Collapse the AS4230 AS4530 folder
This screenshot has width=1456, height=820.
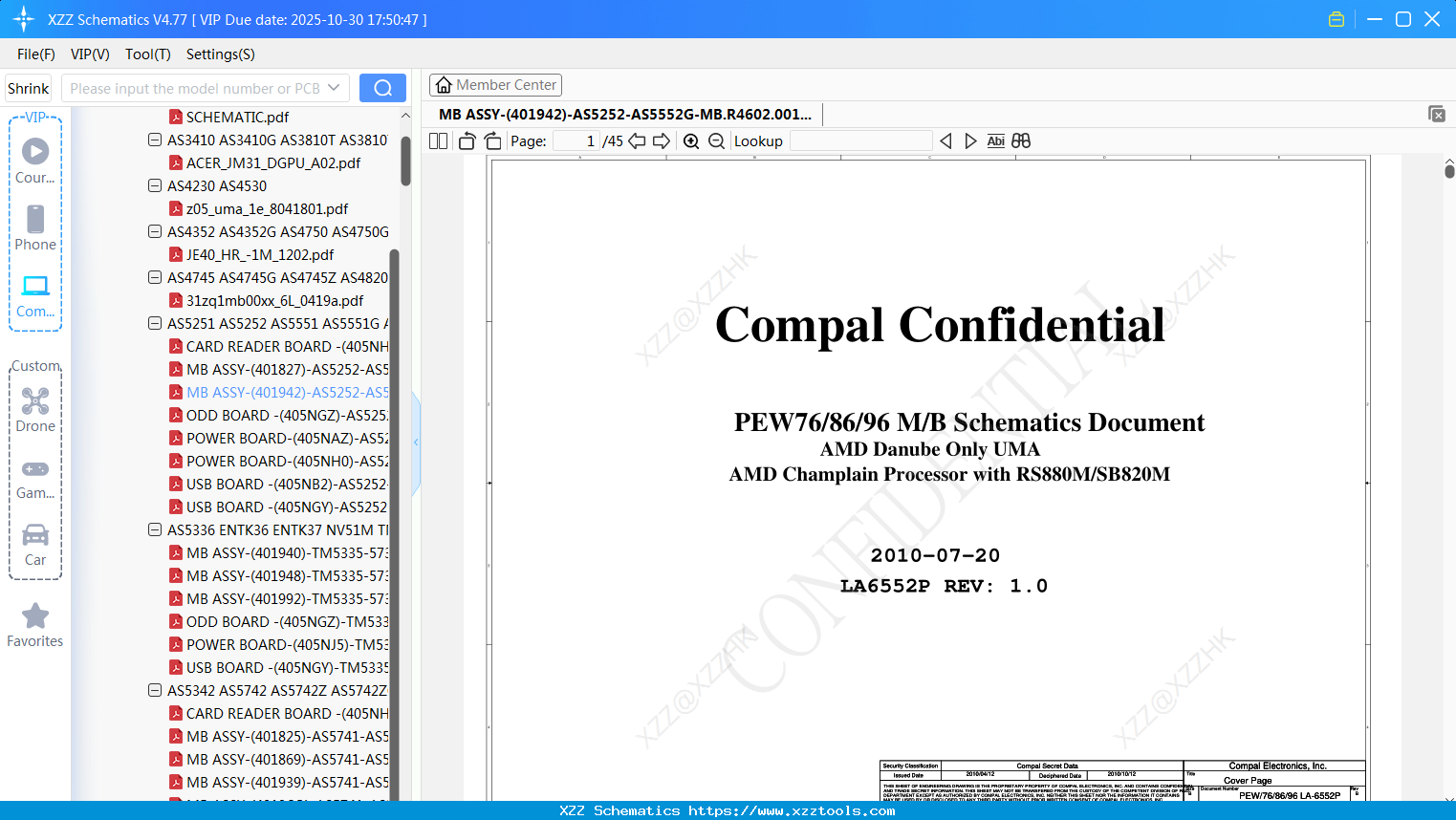click(x=155, y=185)
